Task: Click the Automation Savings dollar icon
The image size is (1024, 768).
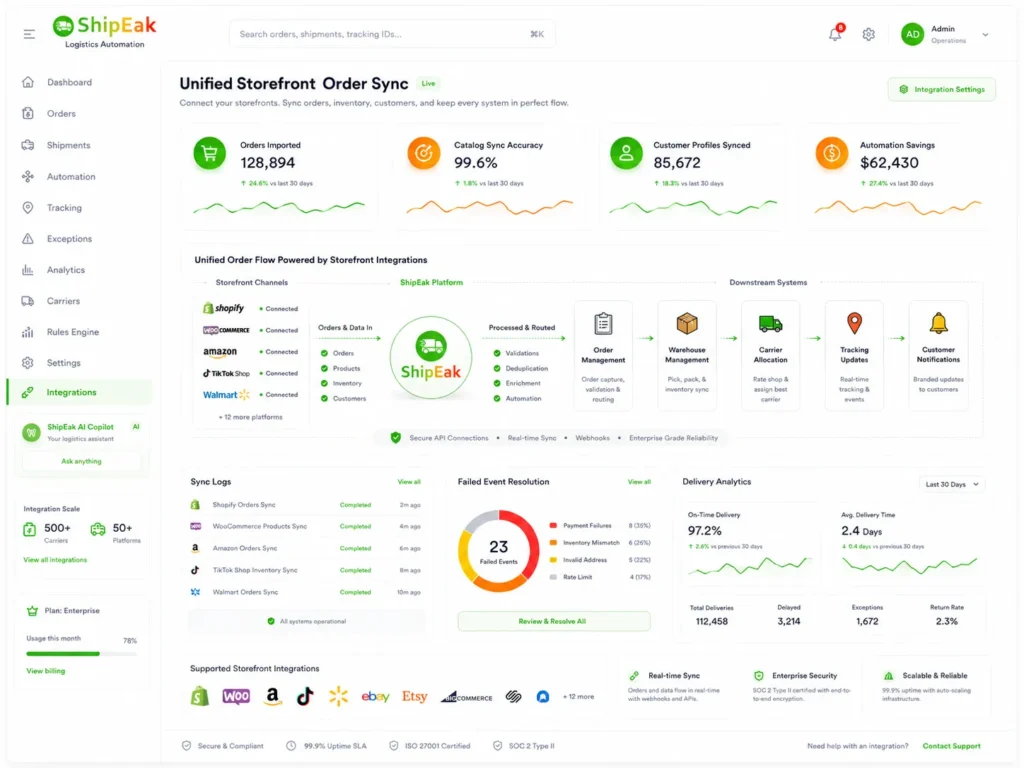Action: [831, 153]
